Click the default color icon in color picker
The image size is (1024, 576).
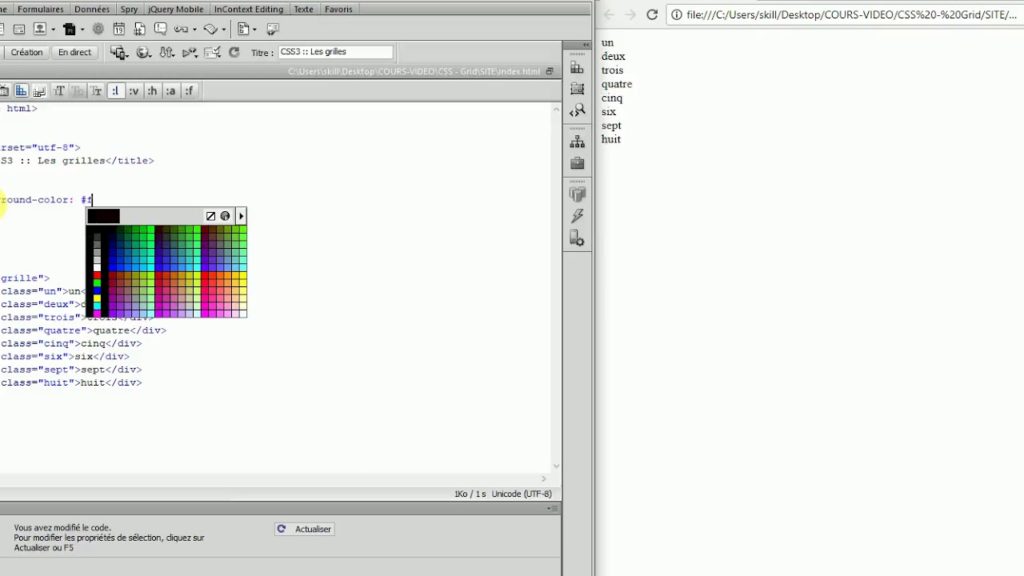(211, 216)
